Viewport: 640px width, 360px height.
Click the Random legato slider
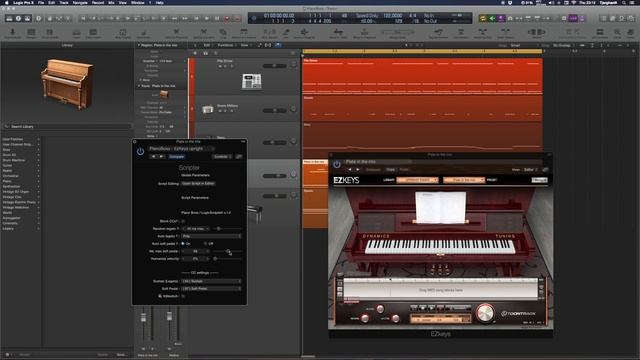click(227, 229)
